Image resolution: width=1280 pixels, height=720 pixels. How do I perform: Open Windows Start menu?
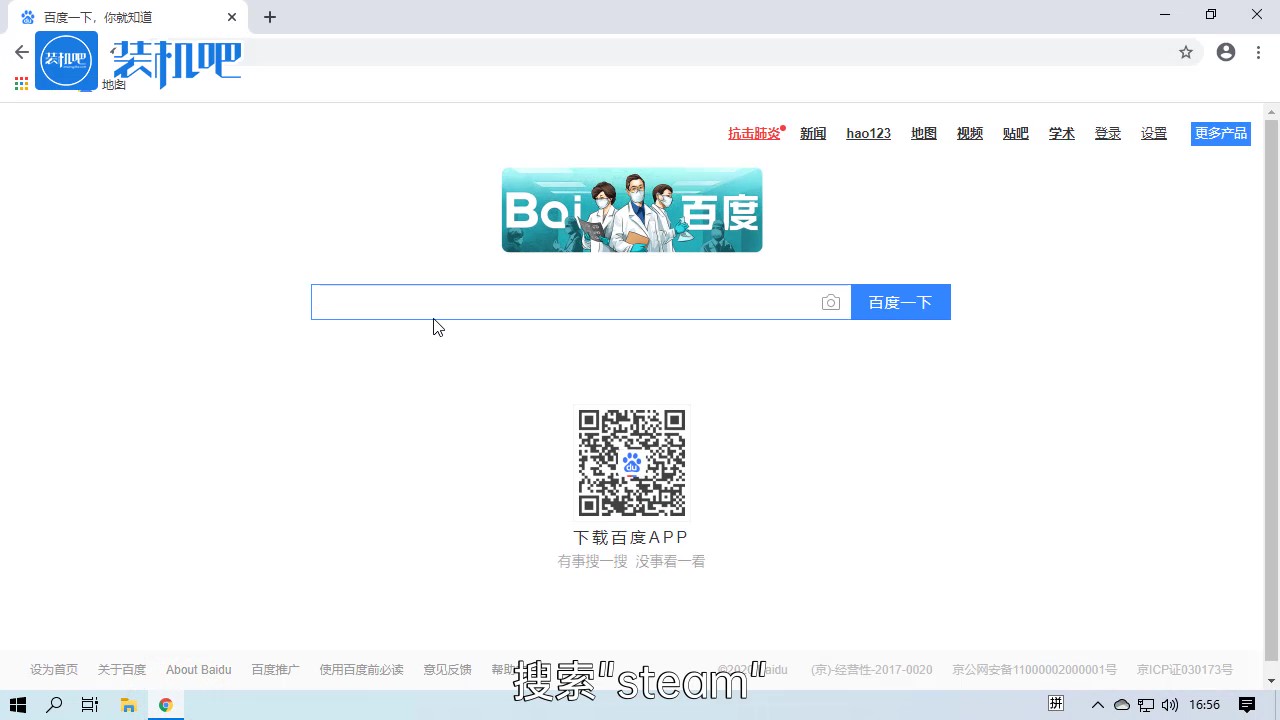(17, 705)
